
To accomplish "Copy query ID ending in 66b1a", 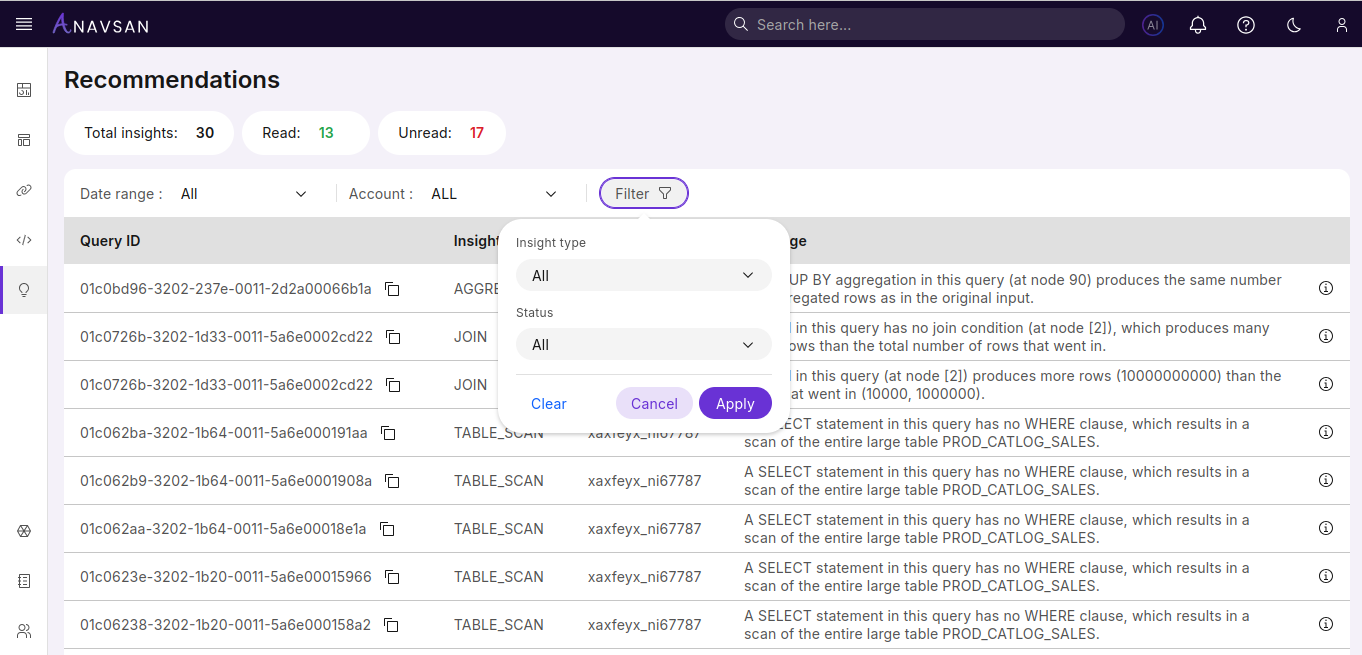I will coord(393,289).
